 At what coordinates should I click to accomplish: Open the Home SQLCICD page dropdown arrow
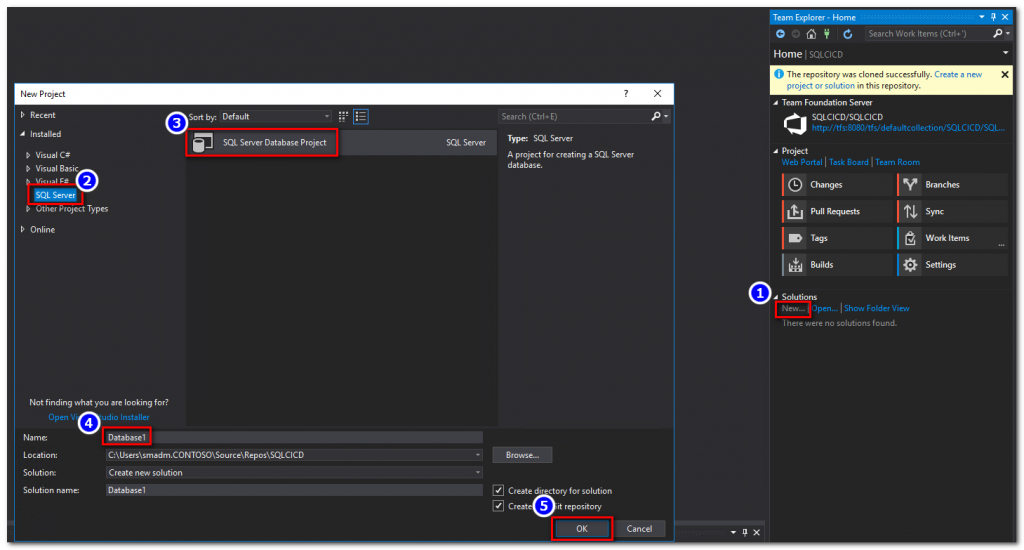coord(1005,54)
